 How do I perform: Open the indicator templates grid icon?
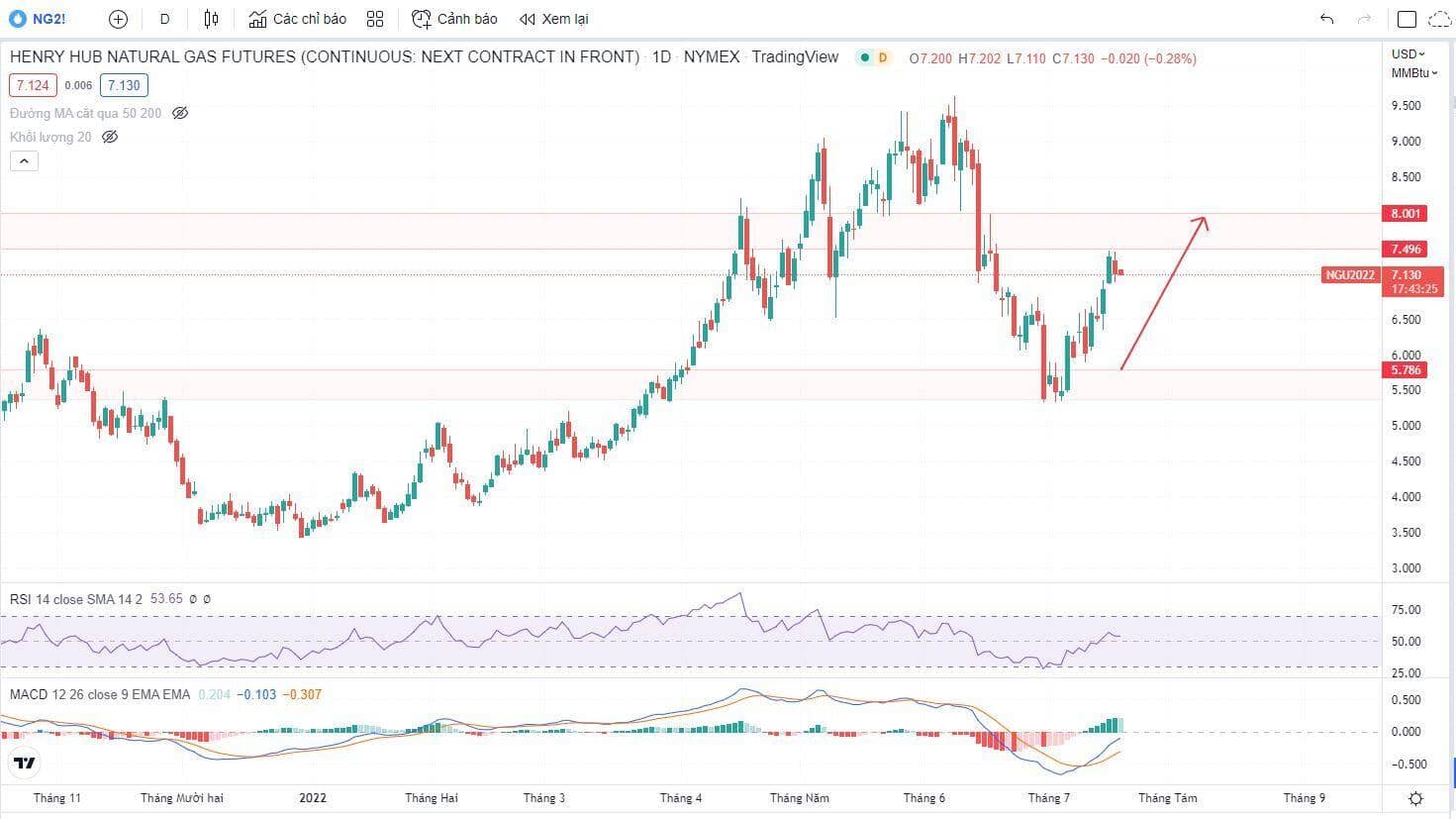tap(375, 19)
